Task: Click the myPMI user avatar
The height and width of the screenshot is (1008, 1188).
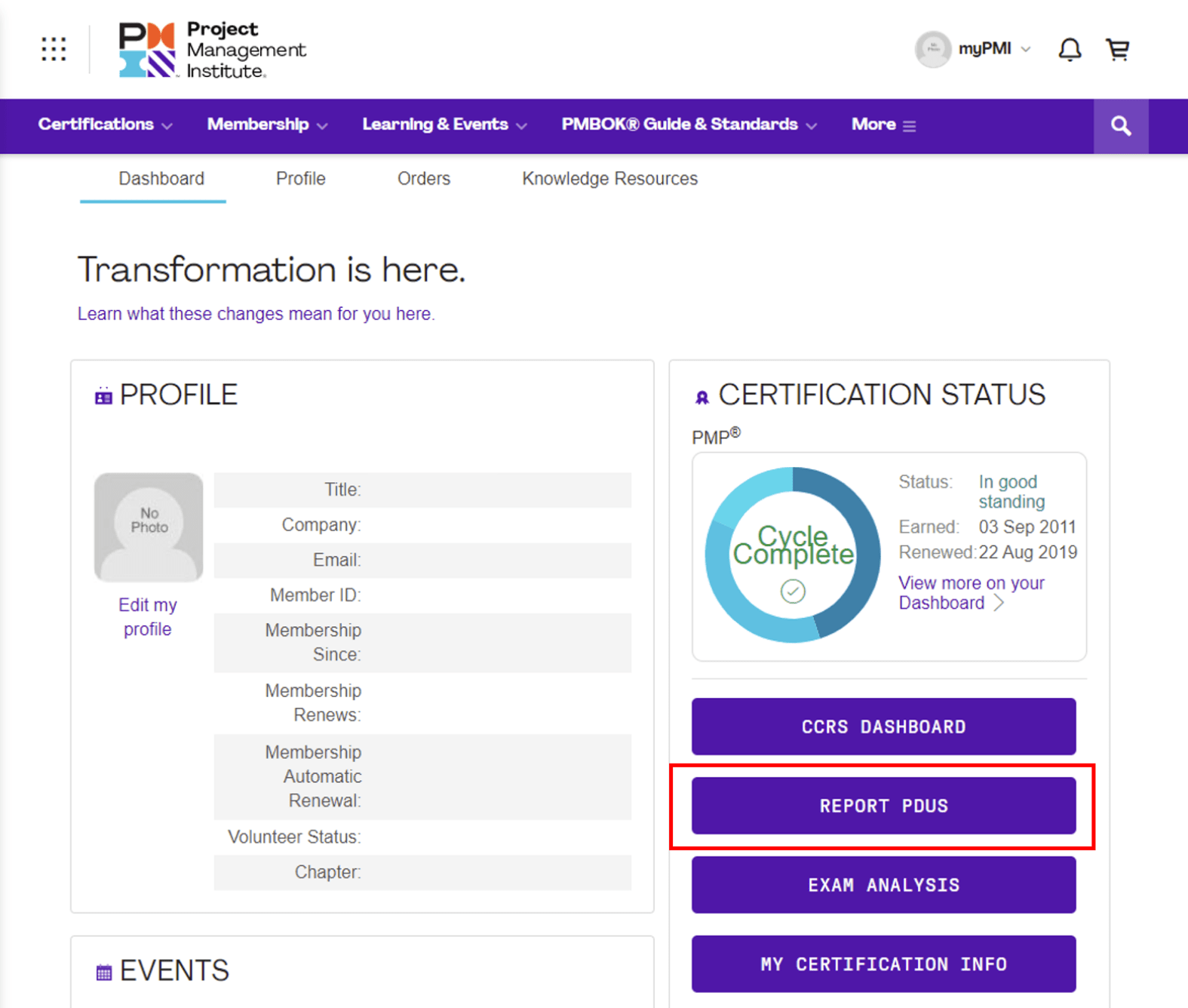Action: click(933, 50)
